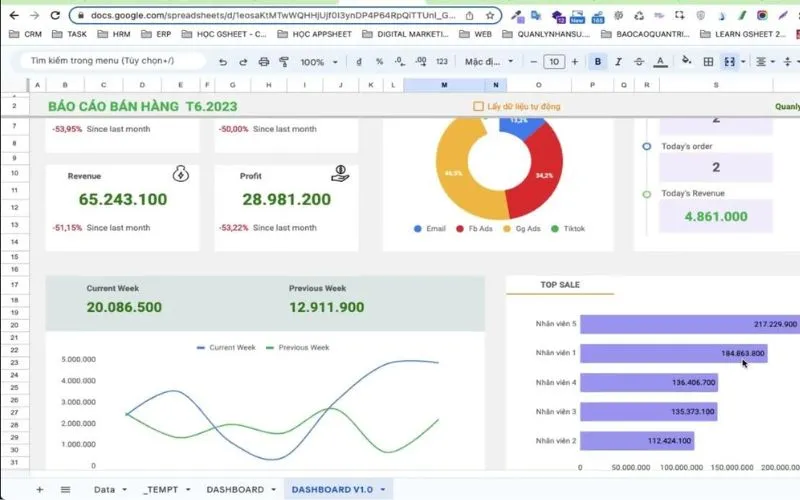Click the font size input field
The height and width of the screenshot is (500, 800).
point(553,62)
